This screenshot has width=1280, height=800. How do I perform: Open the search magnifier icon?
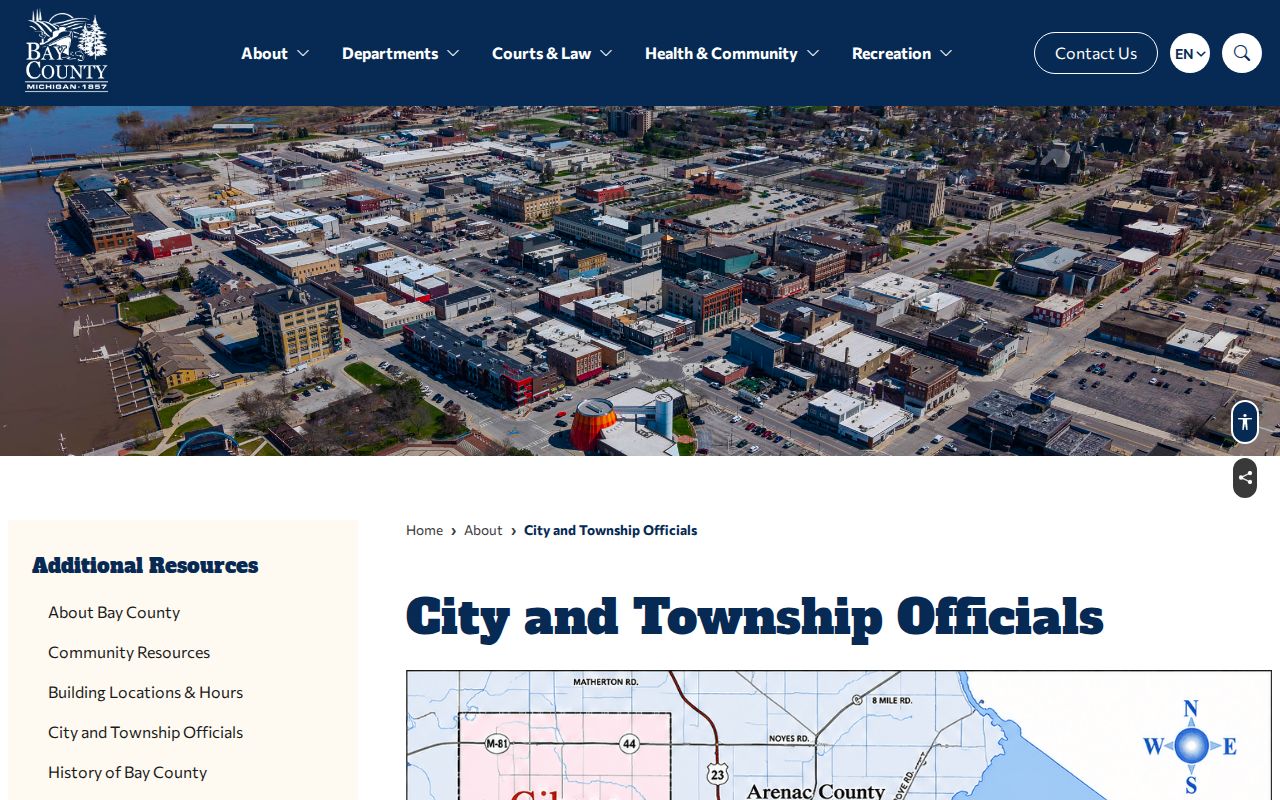pos(1242,53)
